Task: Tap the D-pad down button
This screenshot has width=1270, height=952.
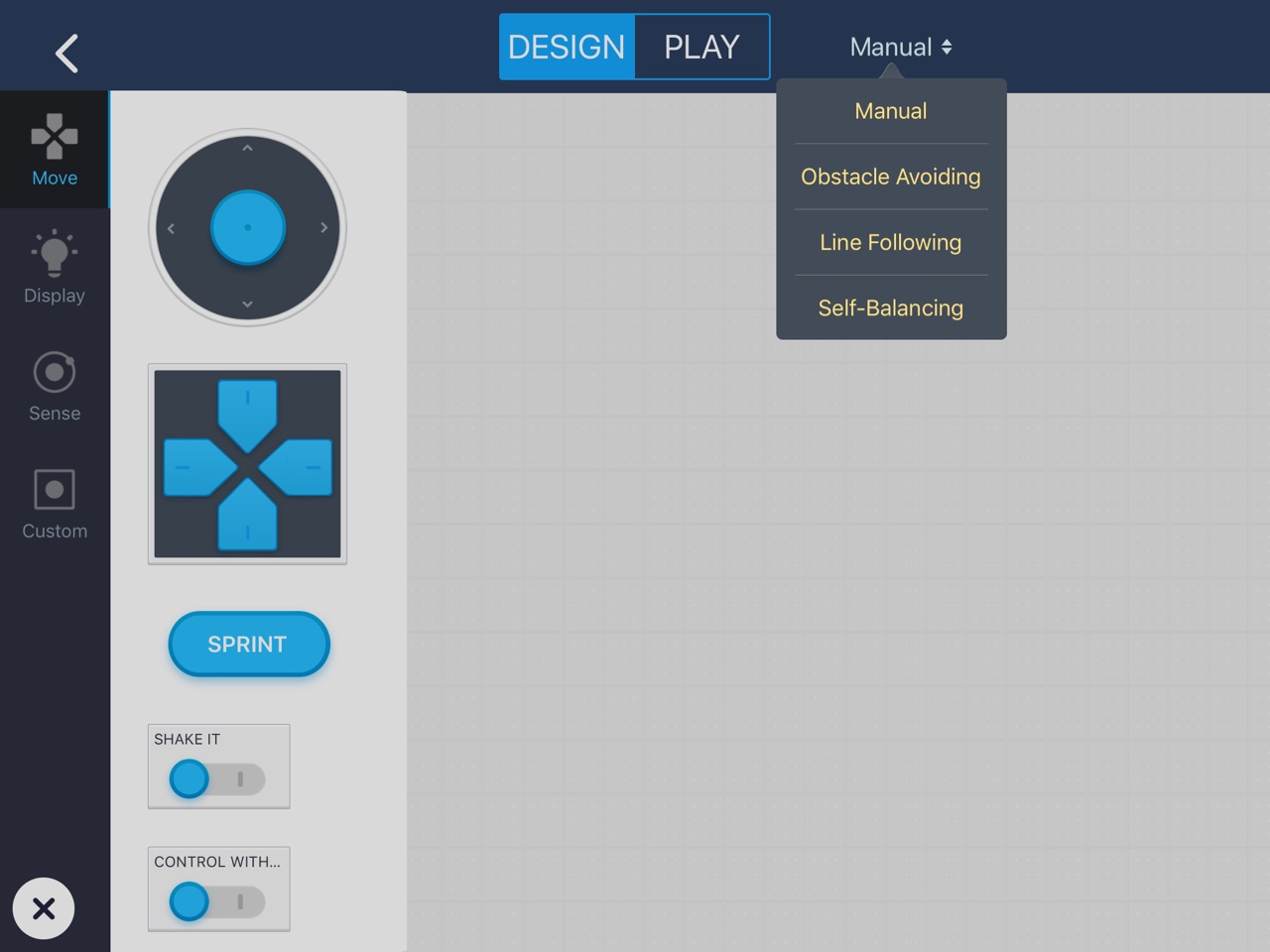Action: pyautogui.click(x=247, y=516)
